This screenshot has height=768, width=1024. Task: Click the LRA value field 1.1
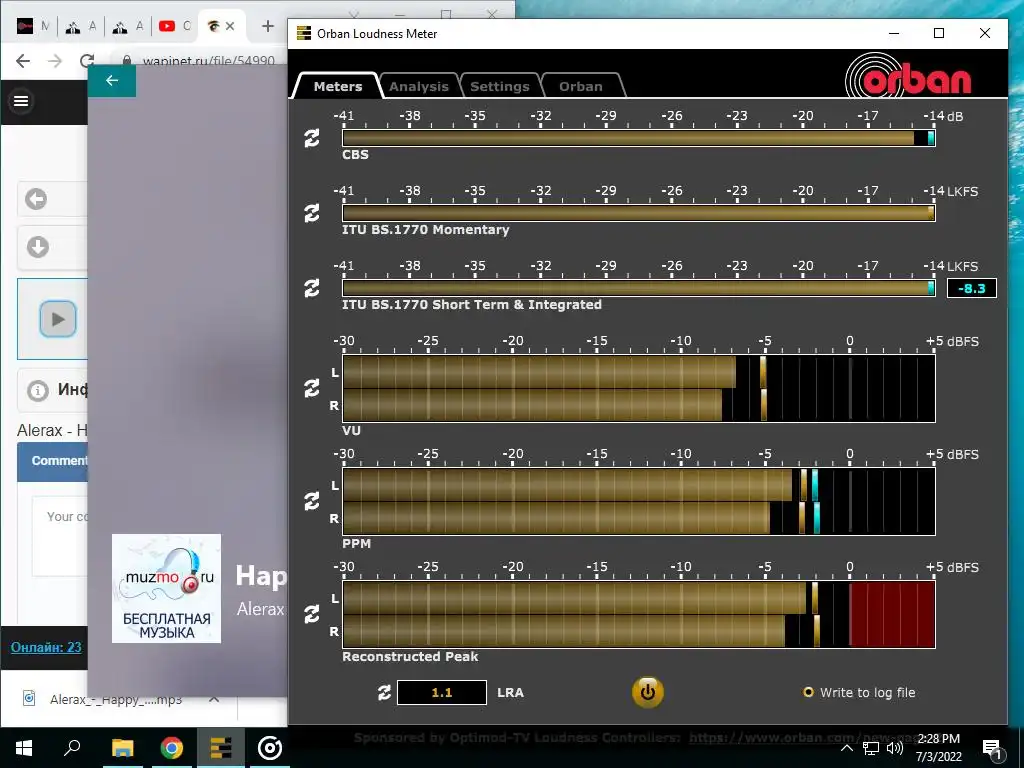[x=442, y=692]
